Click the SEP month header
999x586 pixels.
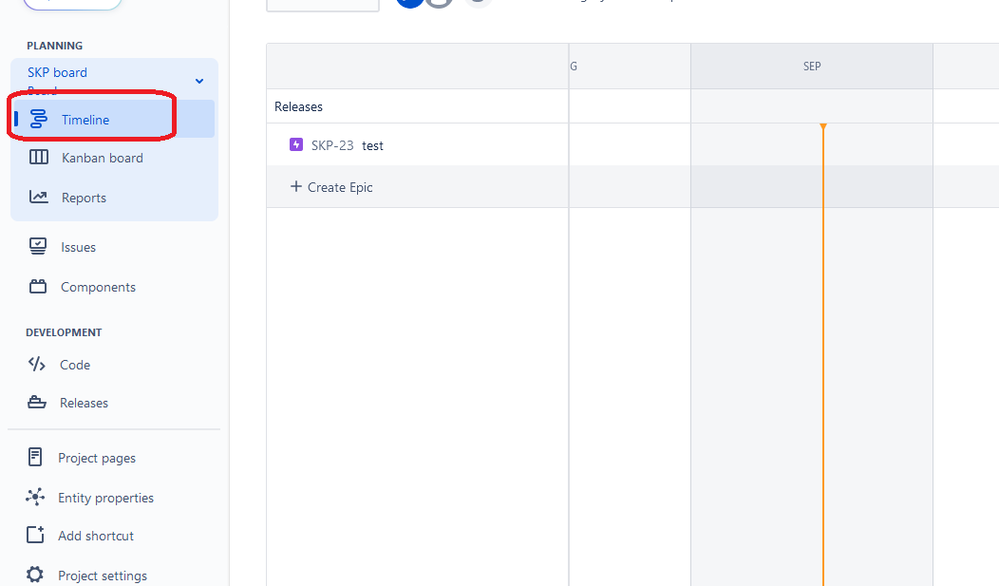[x=812, y=66]
